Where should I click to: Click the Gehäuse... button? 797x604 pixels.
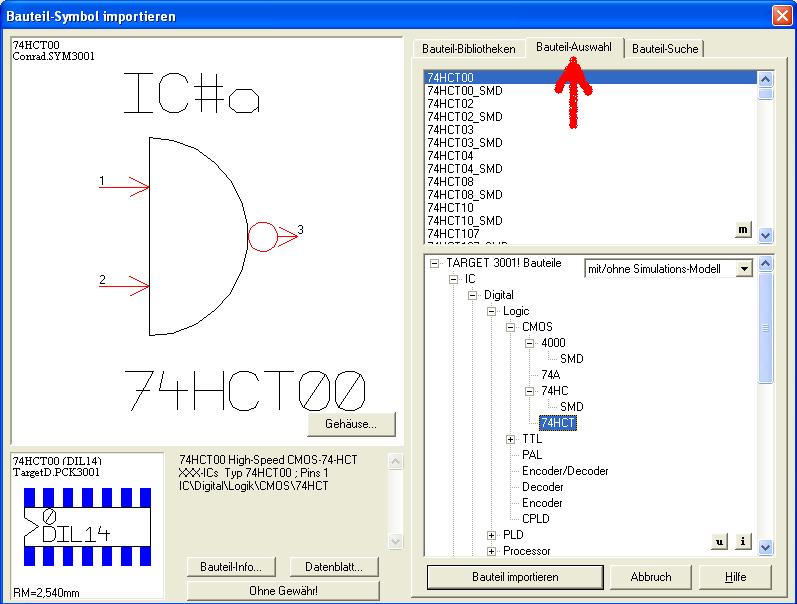(x=350, y=424)
